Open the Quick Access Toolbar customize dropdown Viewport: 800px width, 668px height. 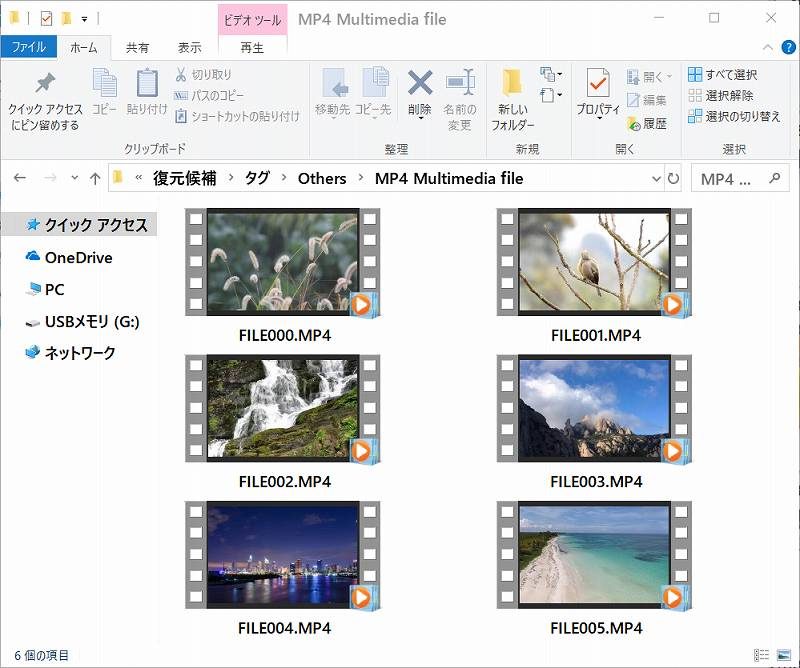(84, 18)
